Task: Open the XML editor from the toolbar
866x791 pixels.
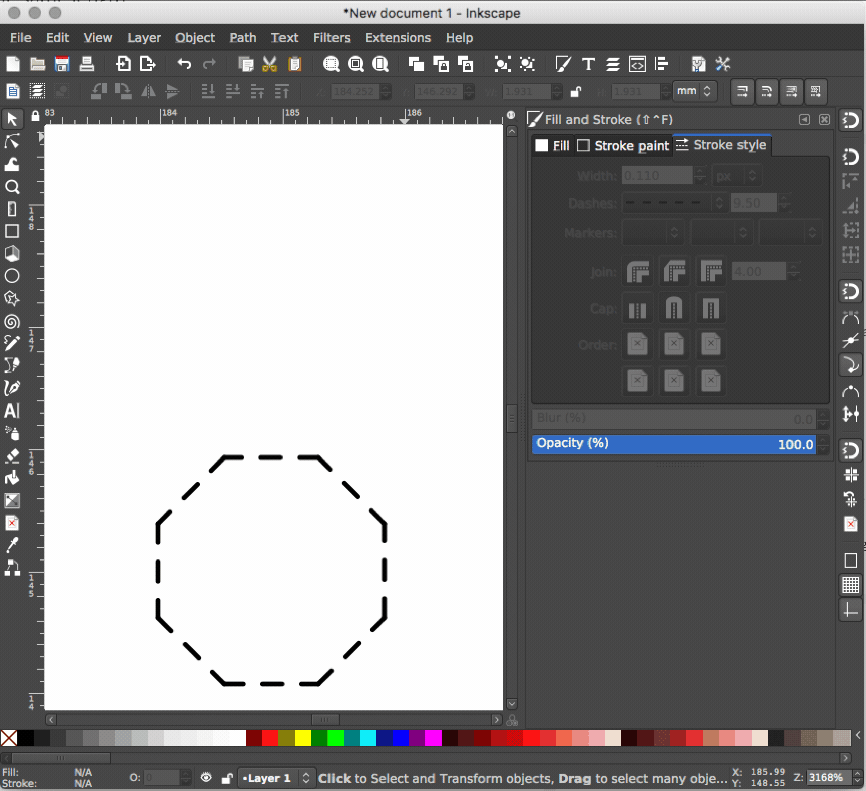Action: point(637,64)
